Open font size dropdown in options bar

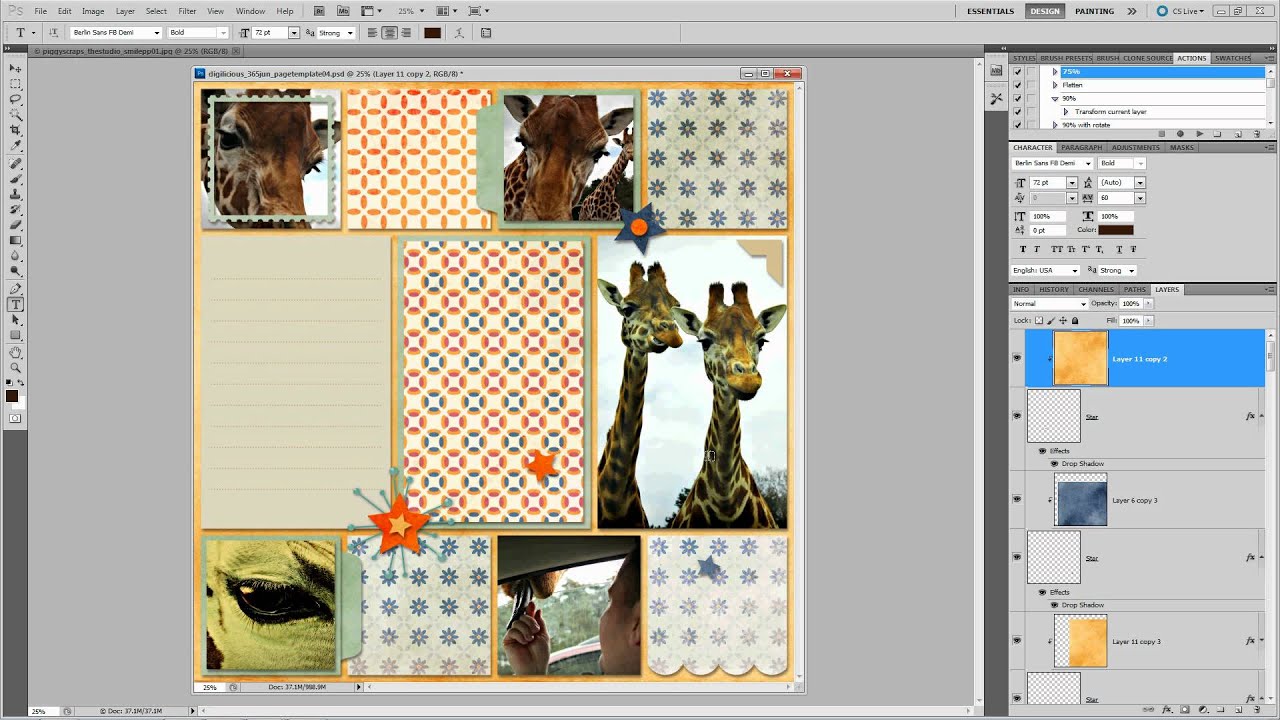293,33
